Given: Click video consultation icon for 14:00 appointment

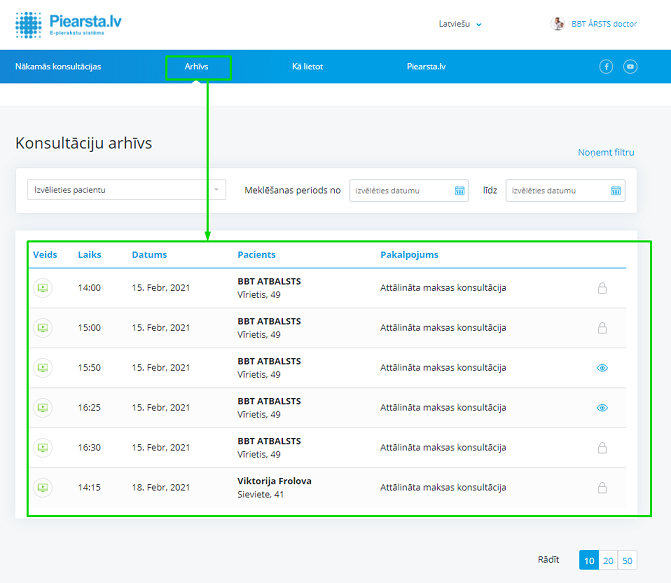Looking at the screenshot, I should (x=42, y=288).
